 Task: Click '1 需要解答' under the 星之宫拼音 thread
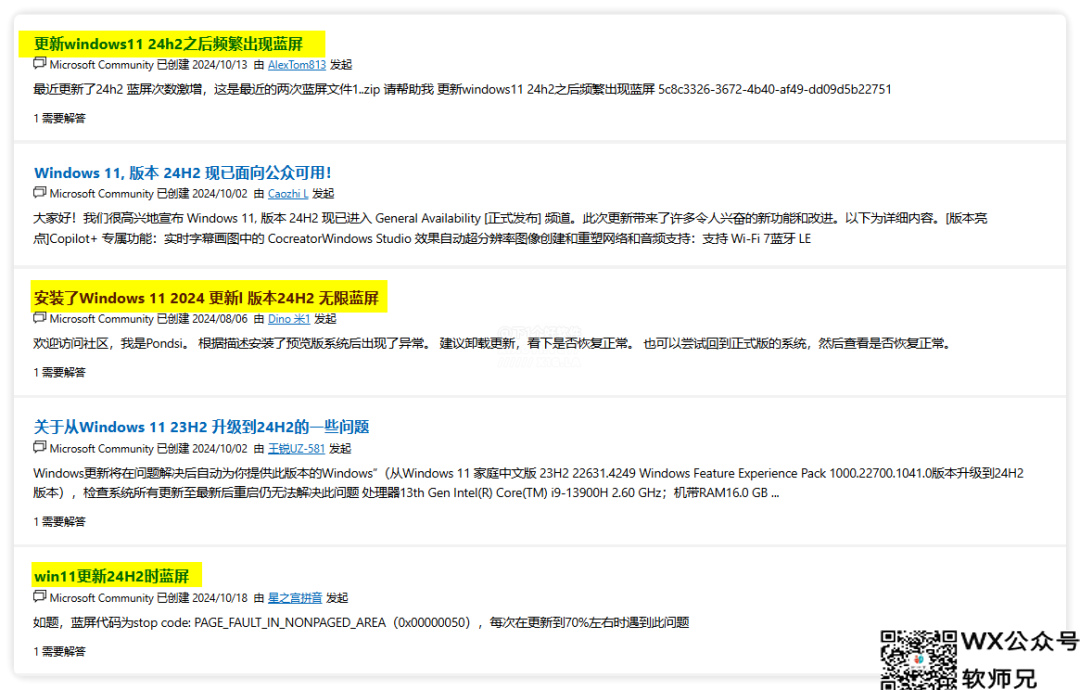[x=60, y=651]
